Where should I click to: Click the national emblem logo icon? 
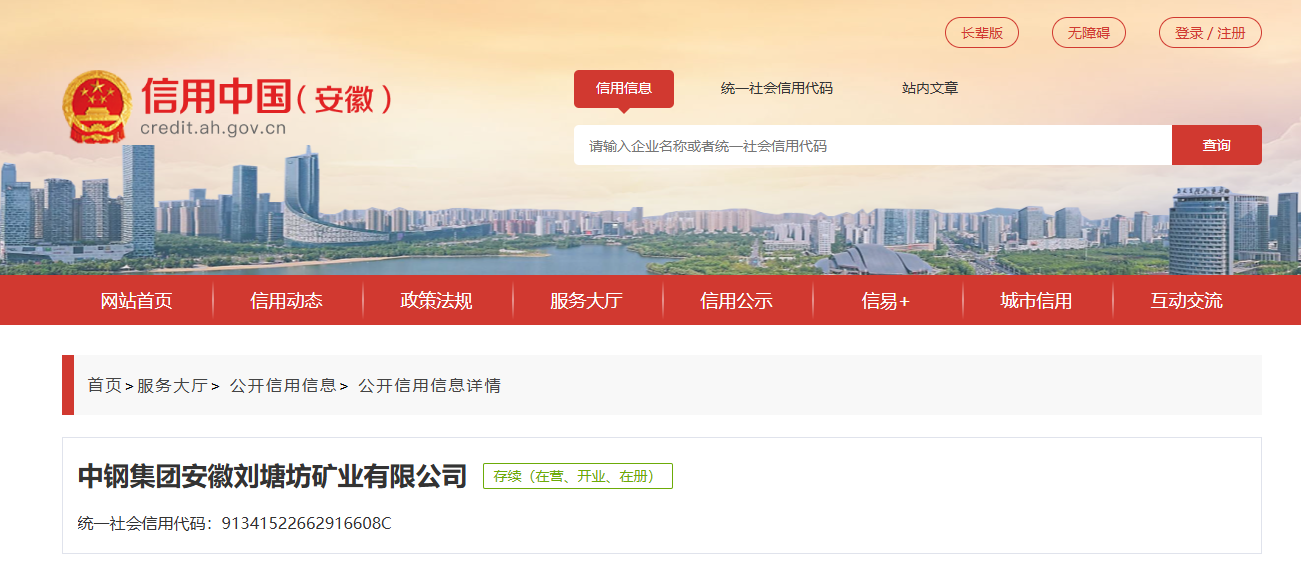pyautogui.click(x=97, y=107)
